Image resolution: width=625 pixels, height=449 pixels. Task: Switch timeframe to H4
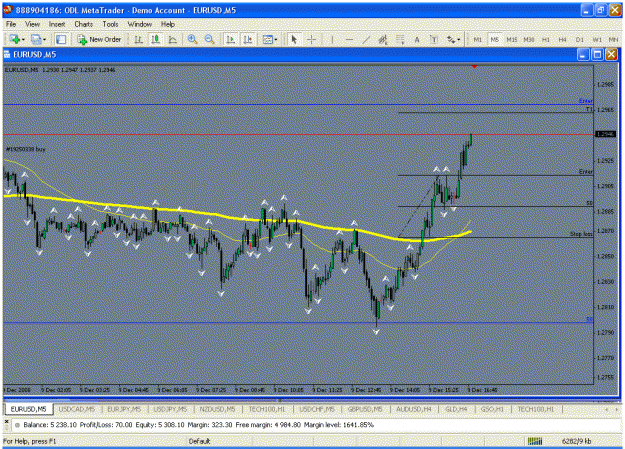pyautogui.click(x=562, y=39)
